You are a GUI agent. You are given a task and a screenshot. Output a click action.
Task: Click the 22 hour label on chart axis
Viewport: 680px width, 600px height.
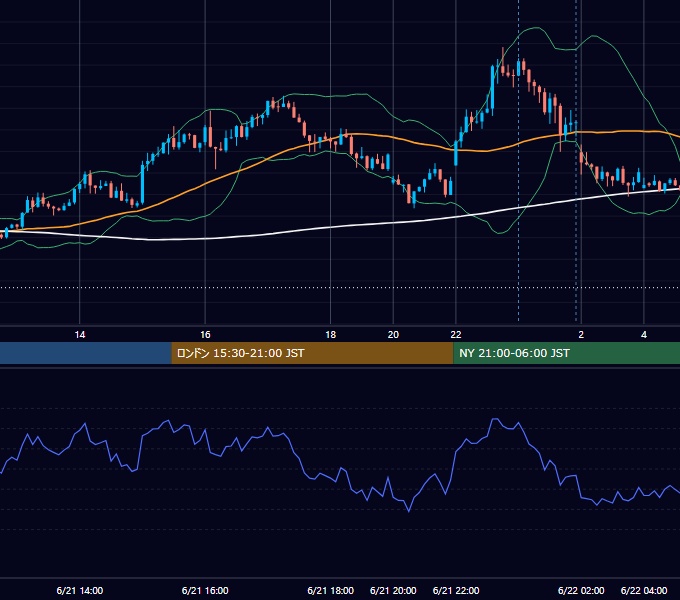click(x=456, y=335)
